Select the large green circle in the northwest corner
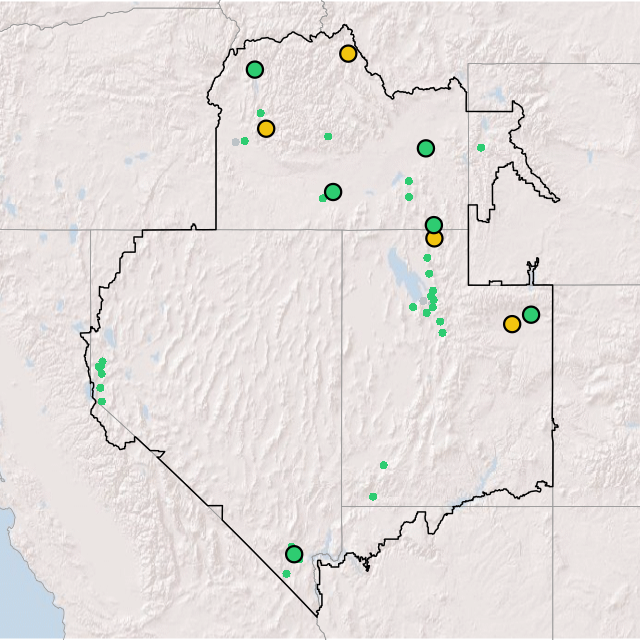The width and height of the screenshot is (640, 640). click(x=255, y=70)
